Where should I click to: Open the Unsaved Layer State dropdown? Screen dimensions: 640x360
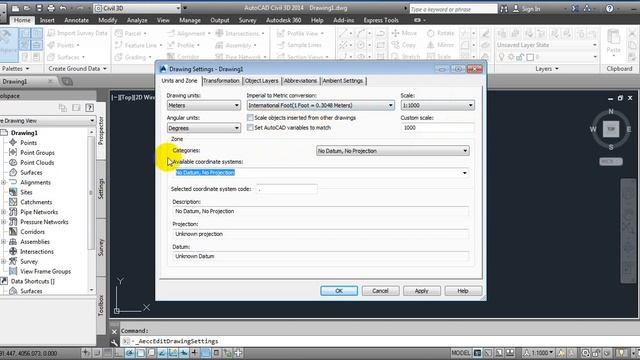pyautogui.click(x=547, y=45)
